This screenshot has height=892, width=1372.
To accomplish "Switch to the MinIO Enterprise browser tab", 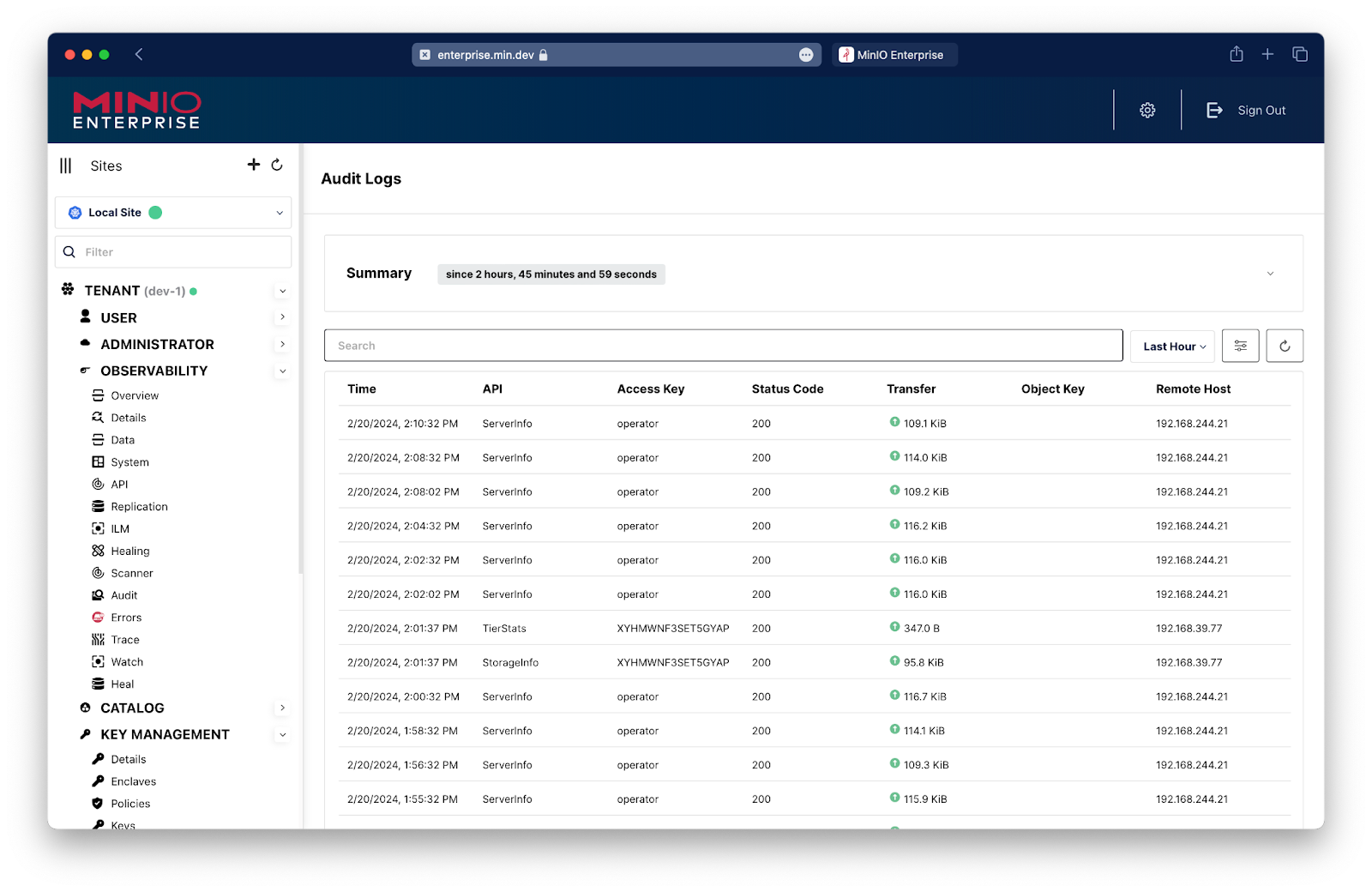I will click(x=894, y=55).
